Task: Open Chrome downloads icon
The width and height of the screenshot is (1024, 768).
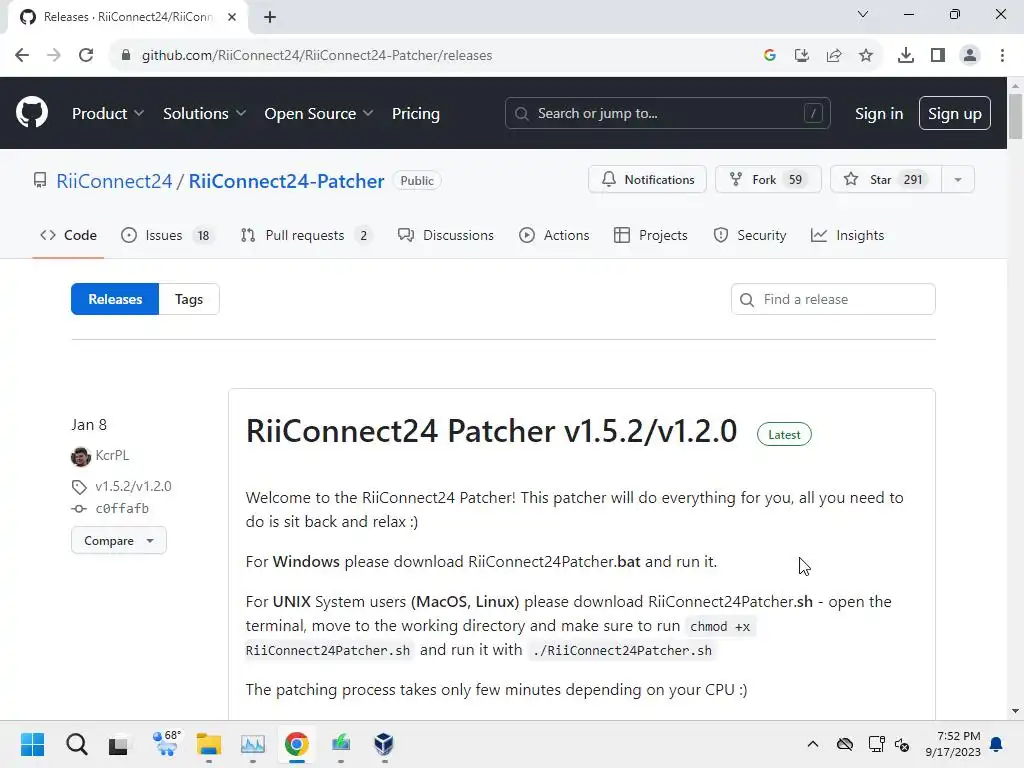Action: coord(906,56)
